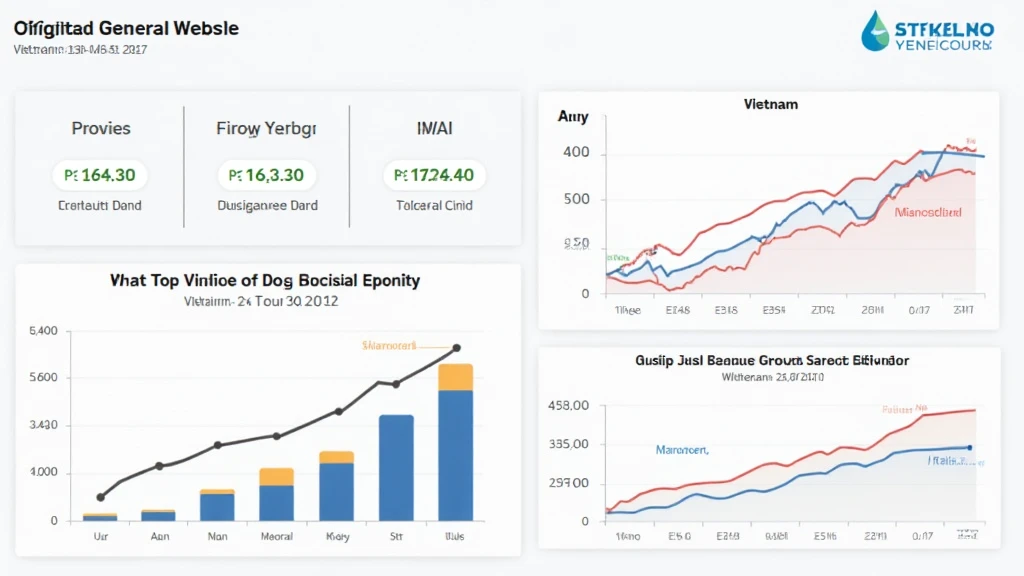Select the Firow Yerbgr card heading
The height and width of the screenshot is (576, 1024).
(x=266, y=128)
